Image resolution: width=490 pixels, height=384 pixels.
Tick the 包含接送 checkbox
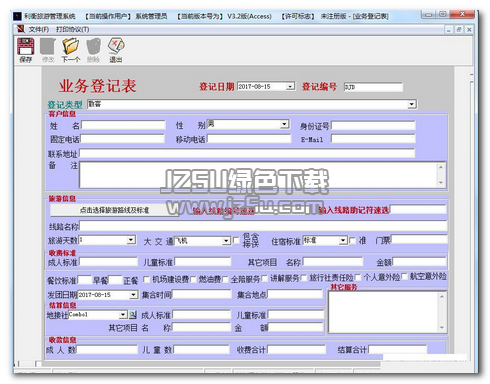(x=236, y=240)
